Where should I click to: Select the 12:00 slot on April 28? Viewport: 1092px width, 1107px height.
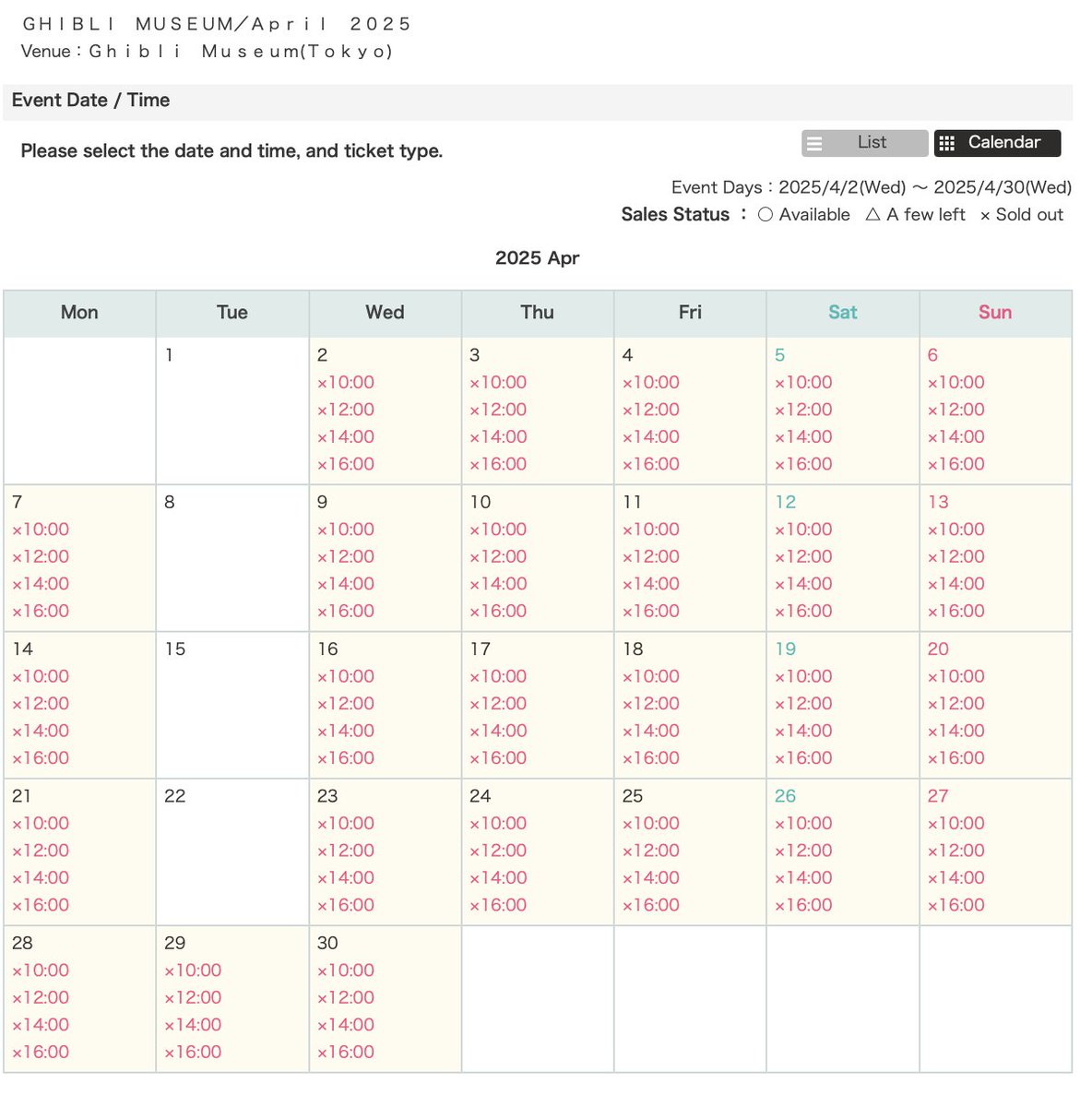tap(41, 997)
